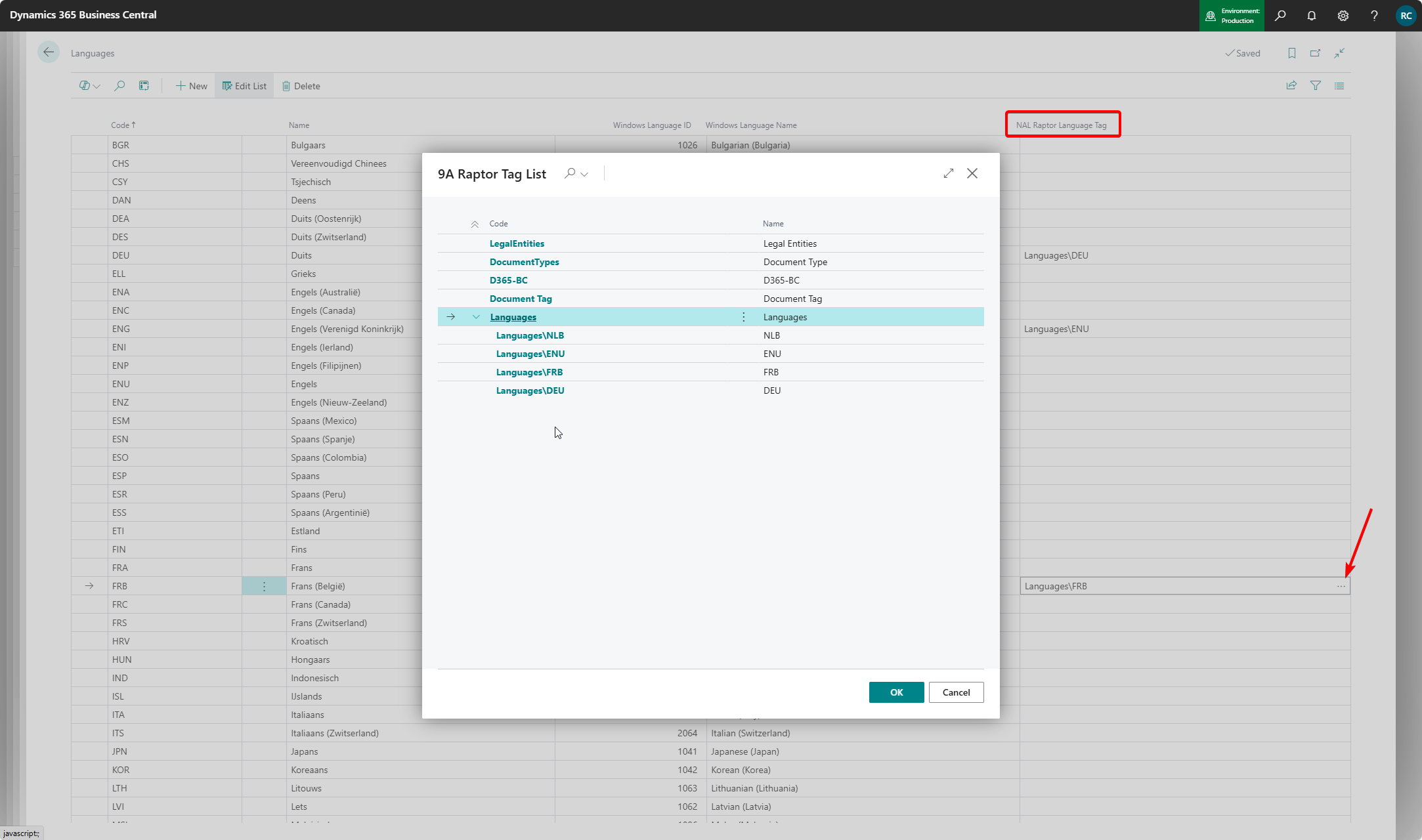The width and height of the screenshot is (1422, 840).
Task: Click the Languages\FRB lookup ellipsis field
Action: (1341, 586)
